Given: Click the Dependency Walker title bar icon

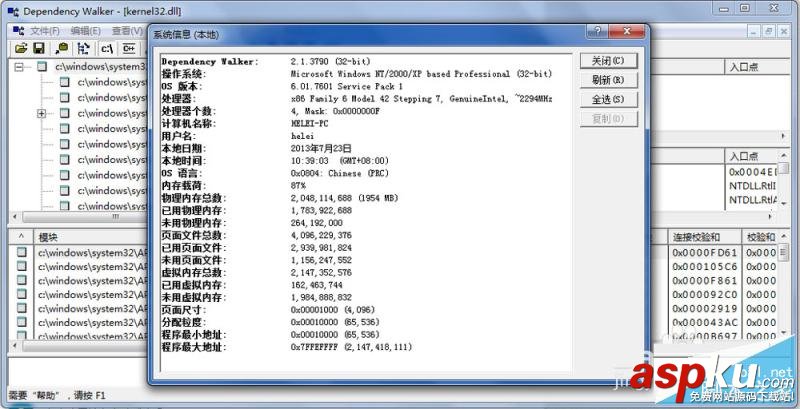Looking at the screenshot, I should [x=14, y=11].
